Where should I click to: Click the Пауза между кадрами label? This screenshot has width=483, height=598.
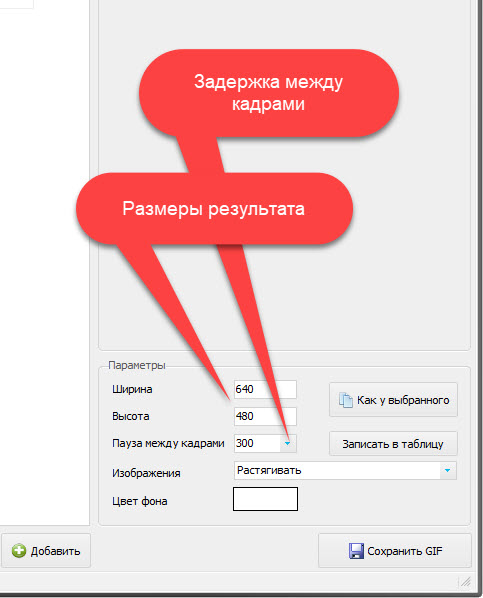[x=168, y=443]
